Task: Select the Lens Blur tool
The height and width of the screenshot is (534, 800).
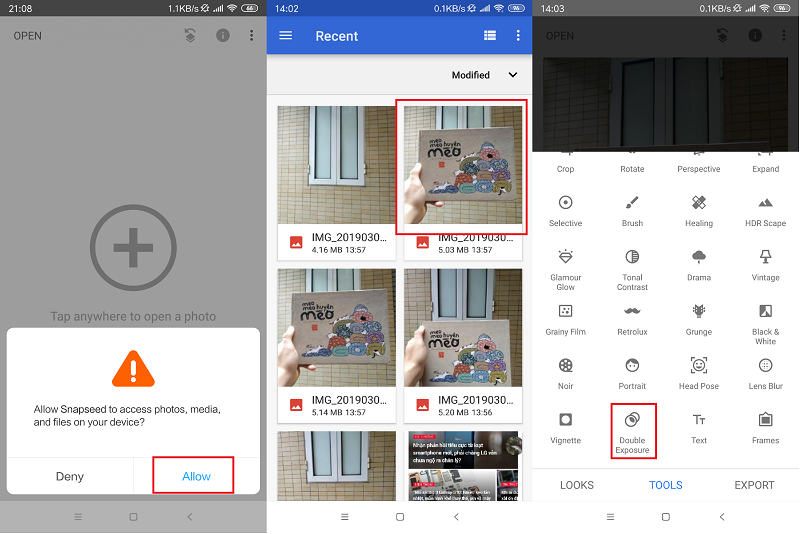Action: 765,374
